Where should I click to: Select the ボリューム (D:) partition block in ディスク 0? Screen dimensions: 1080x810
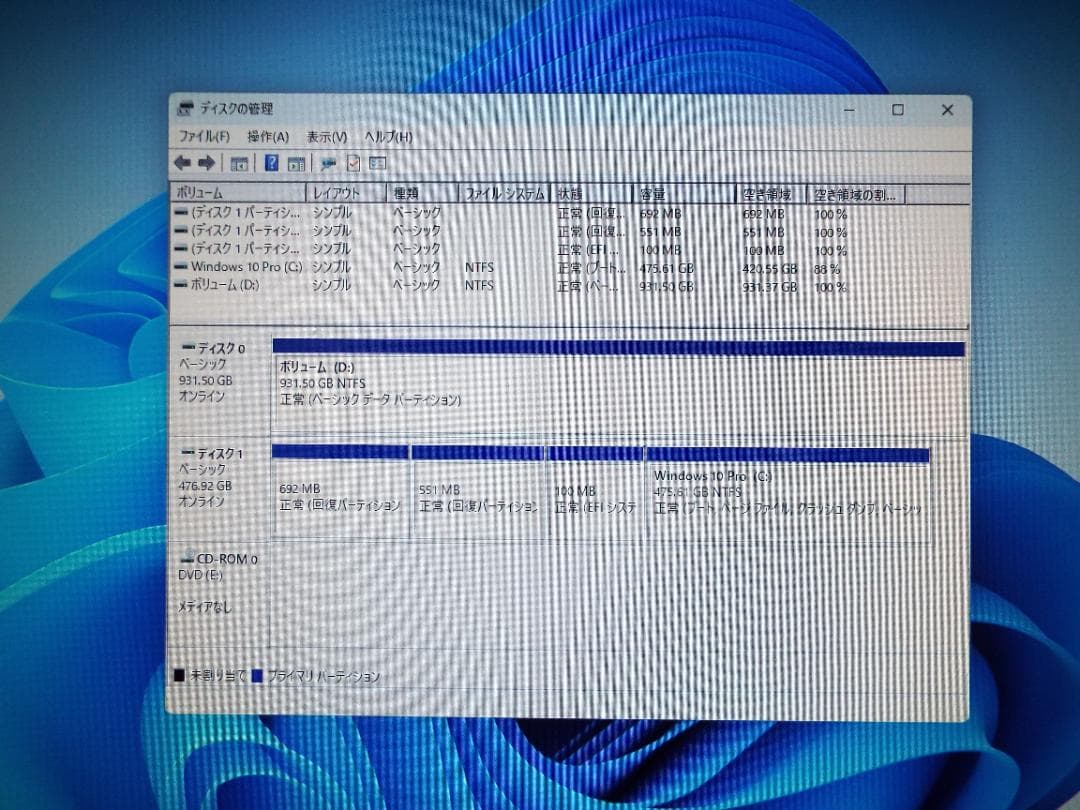pyautogui.click(x=619, y=386)
